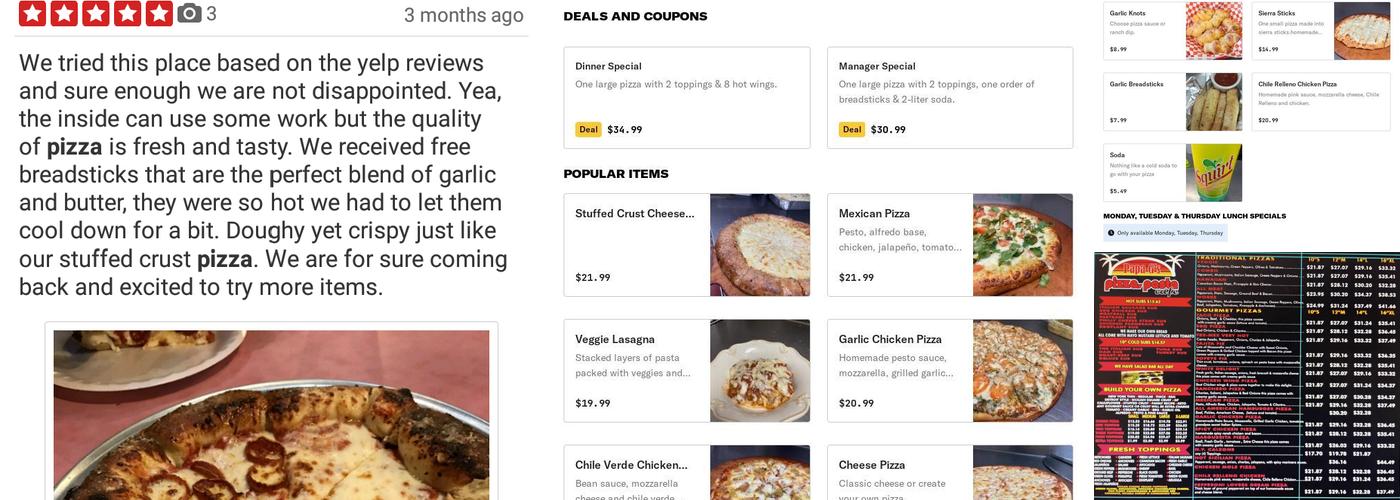Open the Mexican Pizza photo
The width and height of the screenshot is (1400, 500).
click(x=1023, y=245)
